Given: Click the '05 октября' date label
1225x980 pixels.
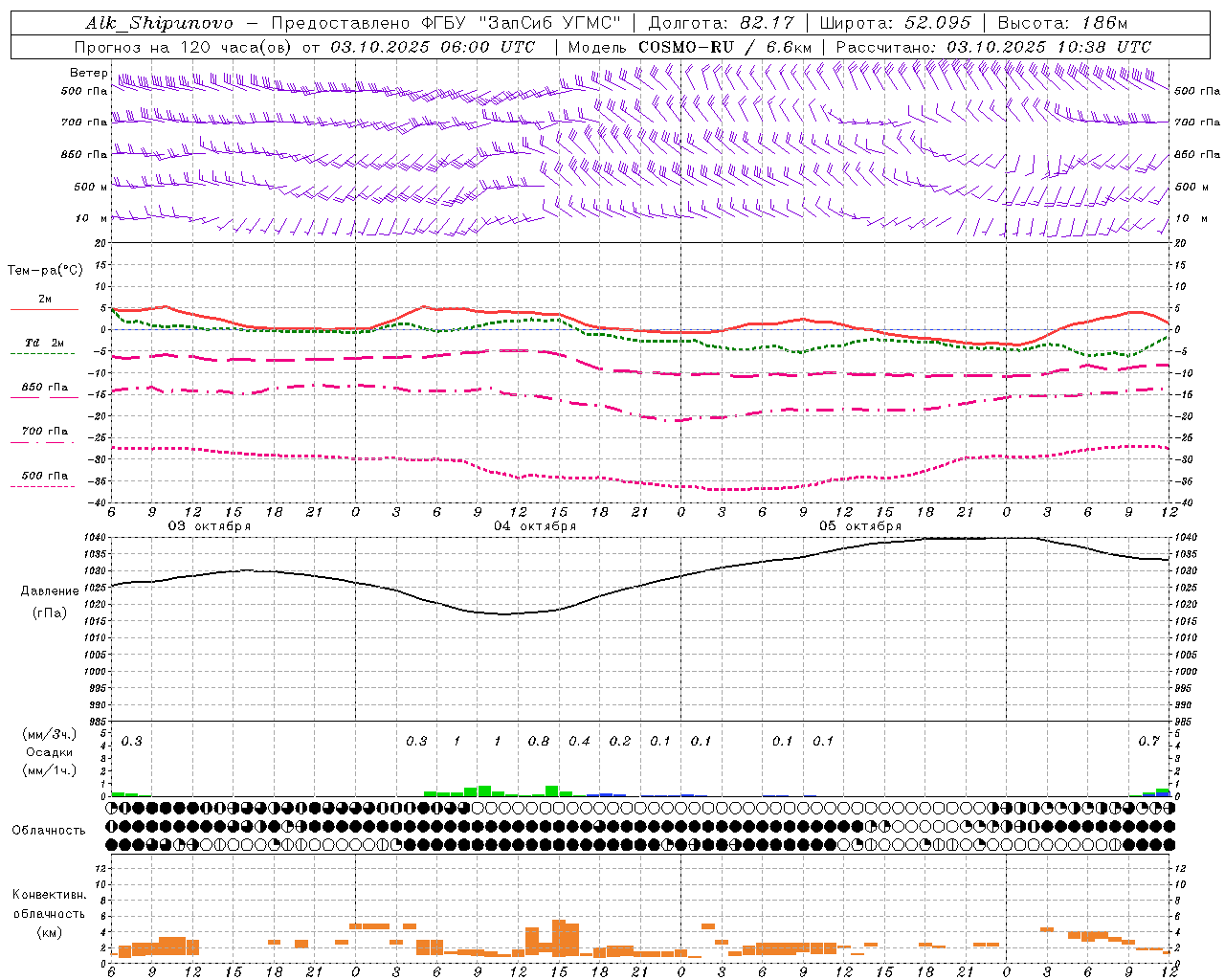Looking at the screenshot, I should (860, 526).
